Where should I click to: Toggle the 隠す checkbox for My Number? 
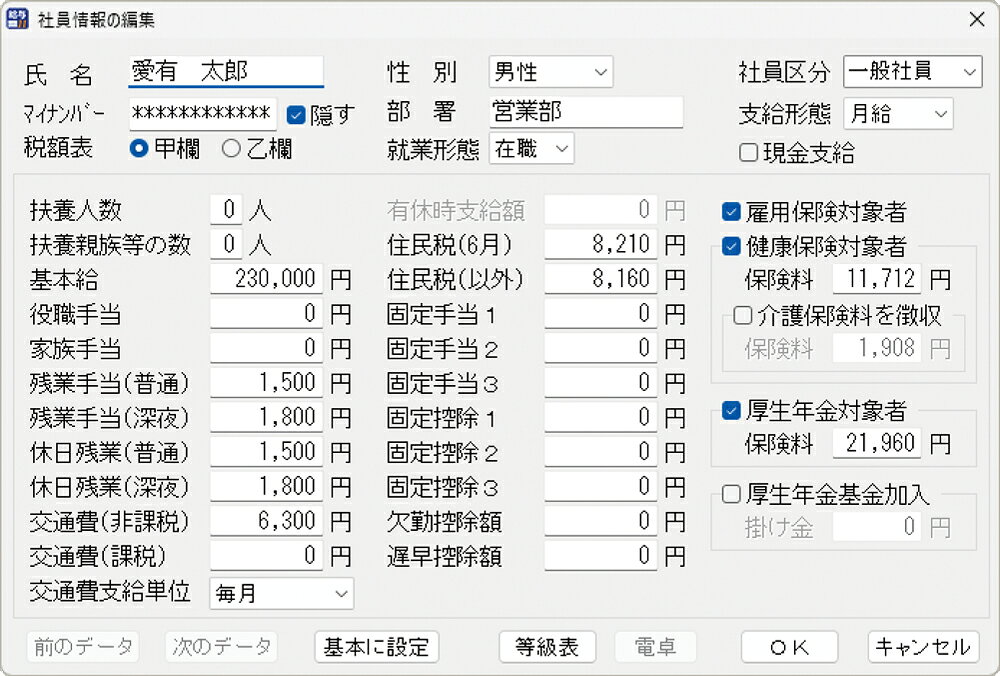[296, 114]
